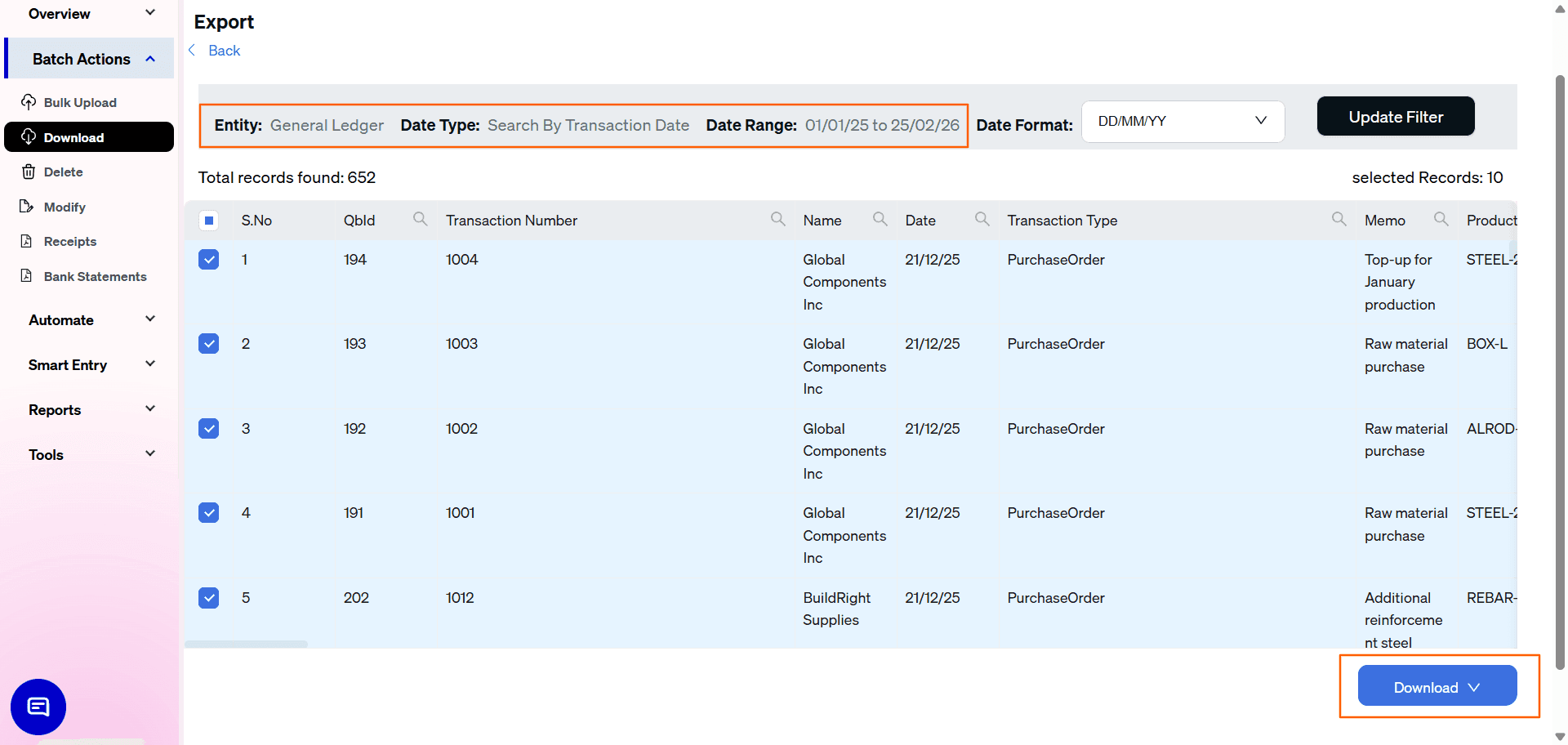Image resolution: width=1568 pixels, height=745 pixels.
Task: Open Receipts via its sidebar icon
Action: 29,241
